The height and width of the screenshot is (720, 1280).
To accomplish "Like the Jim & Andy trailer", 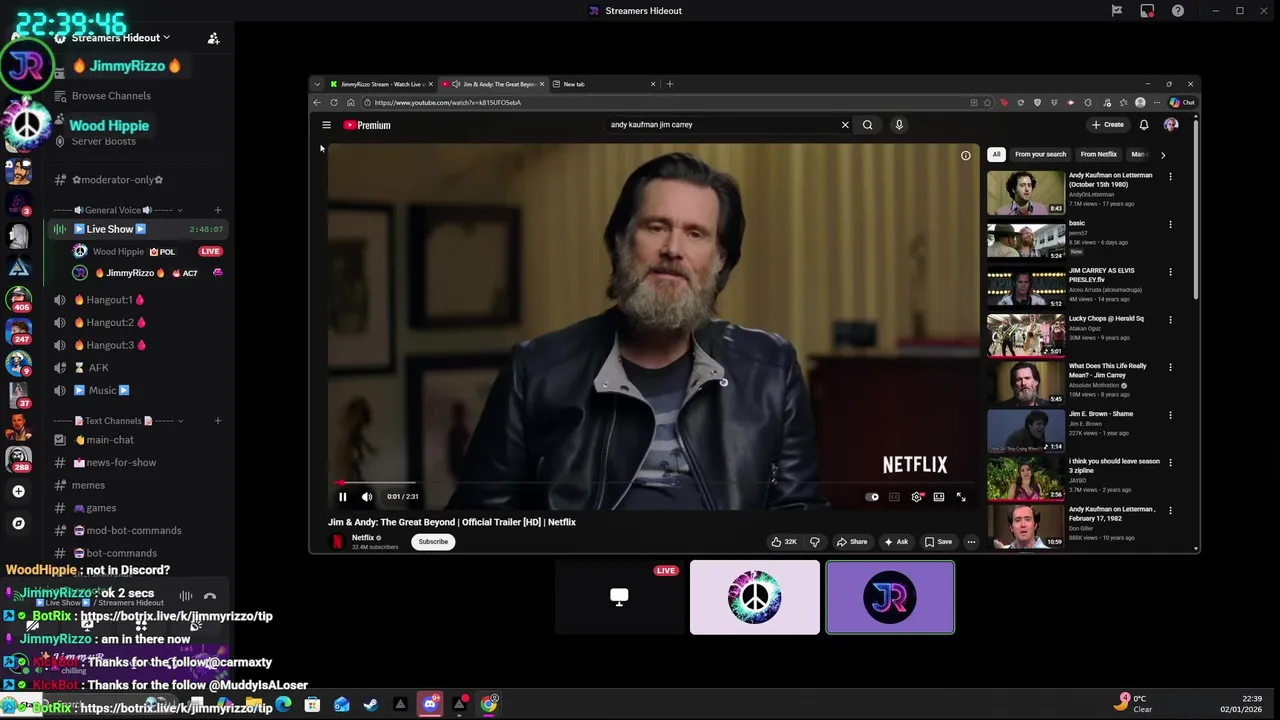I will point(784,542).
